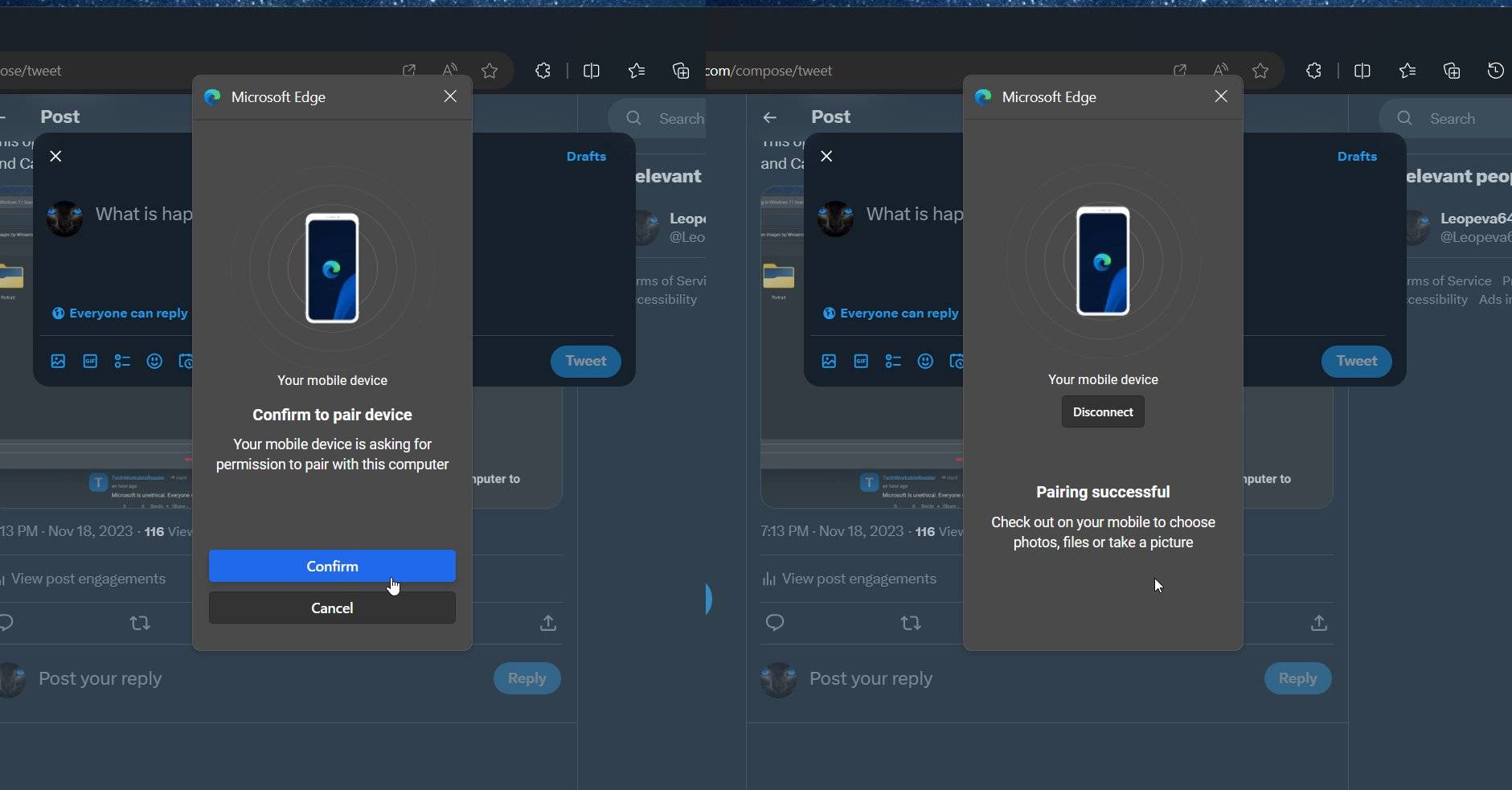Click read aloud icon in com/compose/tweet address bar
This screenshot has height=790, width=1512.
(1221, 71)
